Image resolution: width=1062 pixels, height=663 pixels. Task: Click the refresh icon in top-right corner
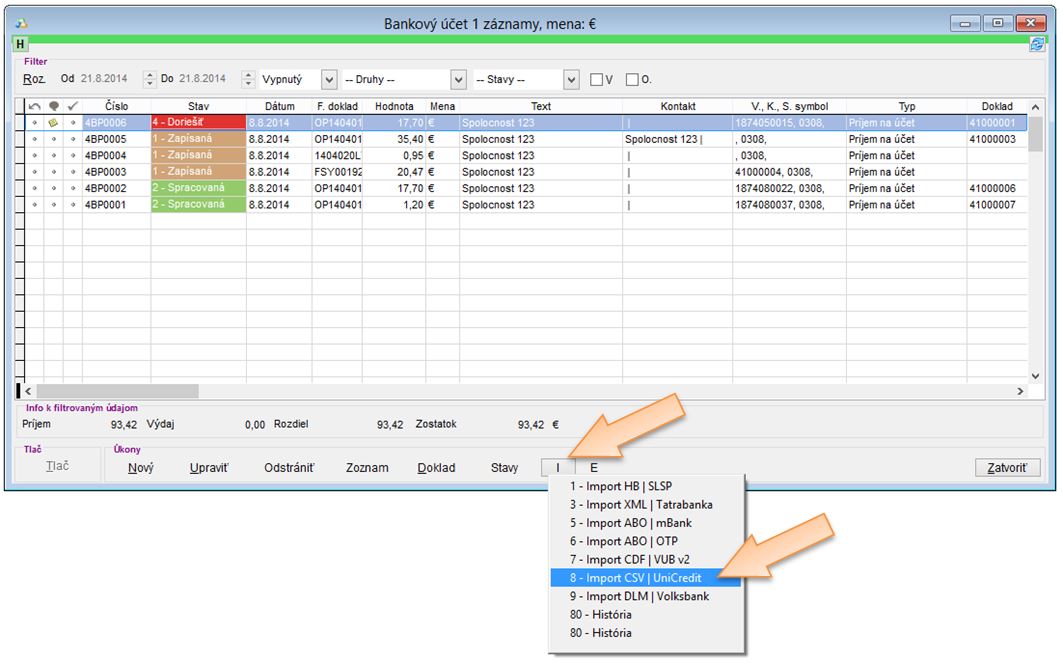[x=1037, y=43]
